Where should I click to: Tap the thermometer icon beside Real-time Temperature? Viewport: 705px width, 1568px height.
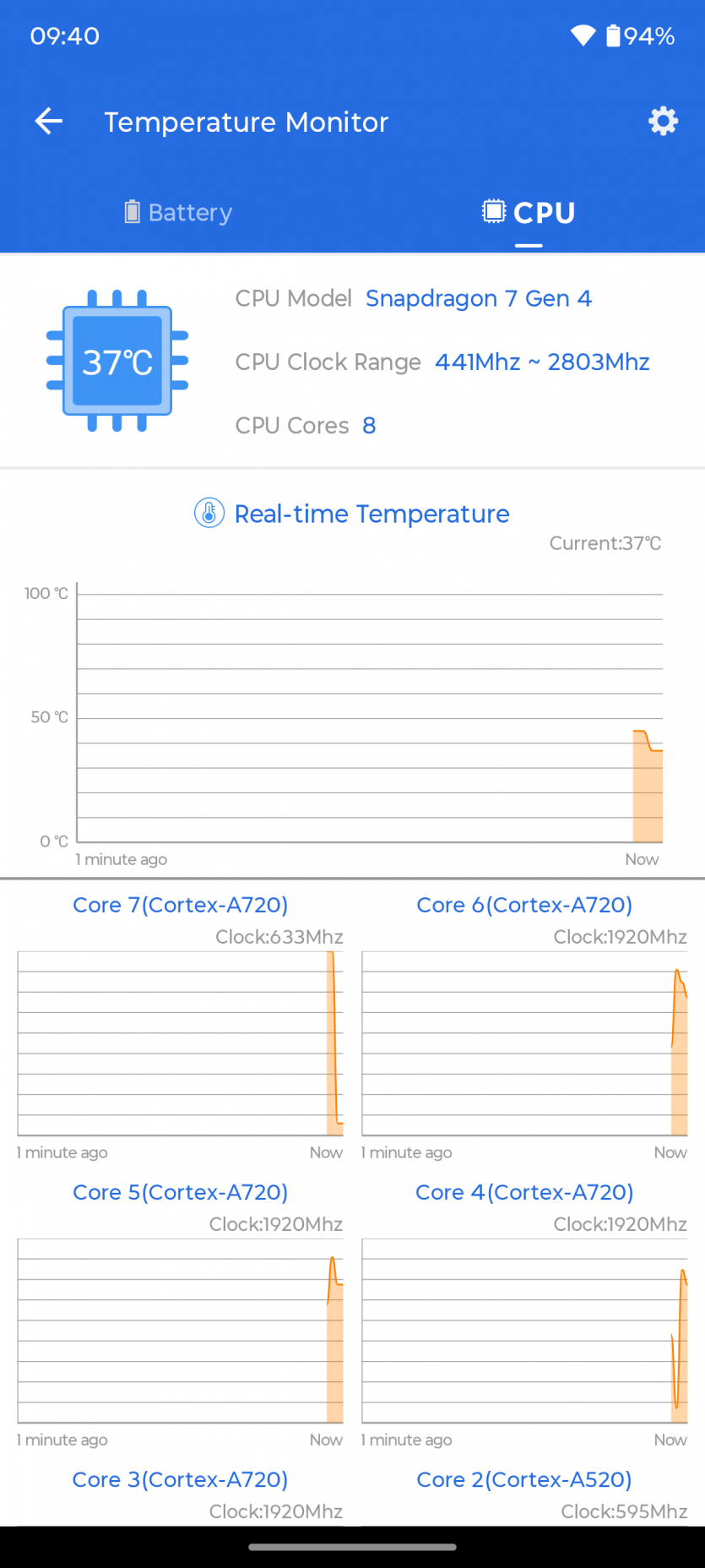[209, 513]
